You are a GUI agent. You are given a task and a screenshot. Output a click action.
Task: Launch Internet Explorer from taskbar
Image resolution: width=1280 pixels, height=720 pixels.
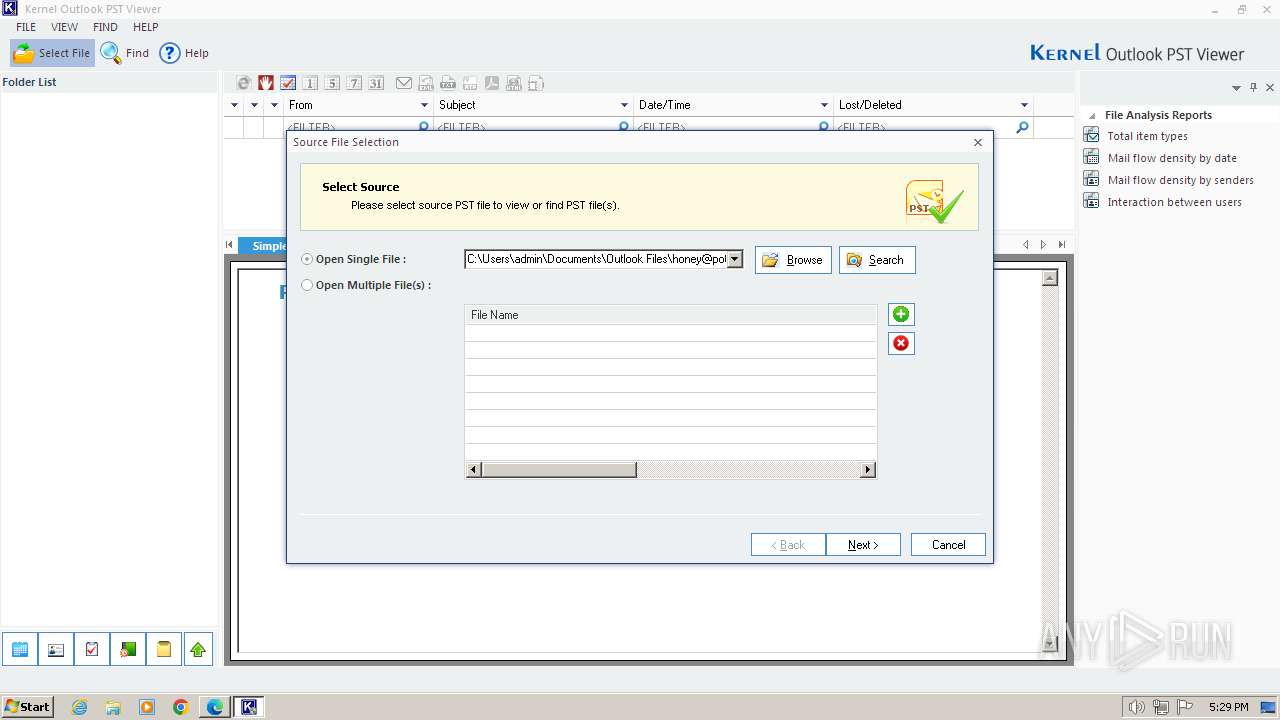(80, 707)
